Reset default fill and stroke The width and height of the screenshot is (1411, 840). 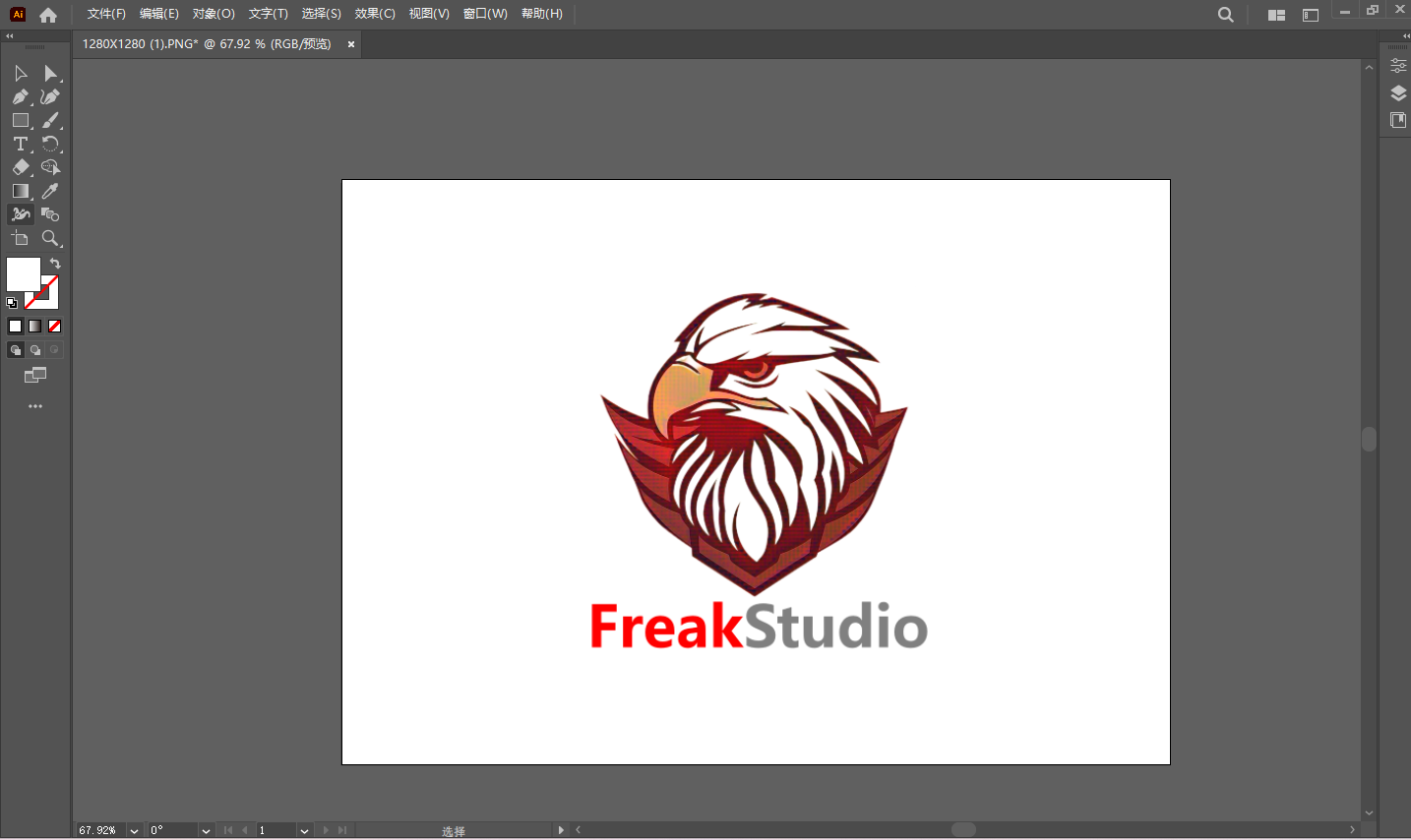click(12, 303)
